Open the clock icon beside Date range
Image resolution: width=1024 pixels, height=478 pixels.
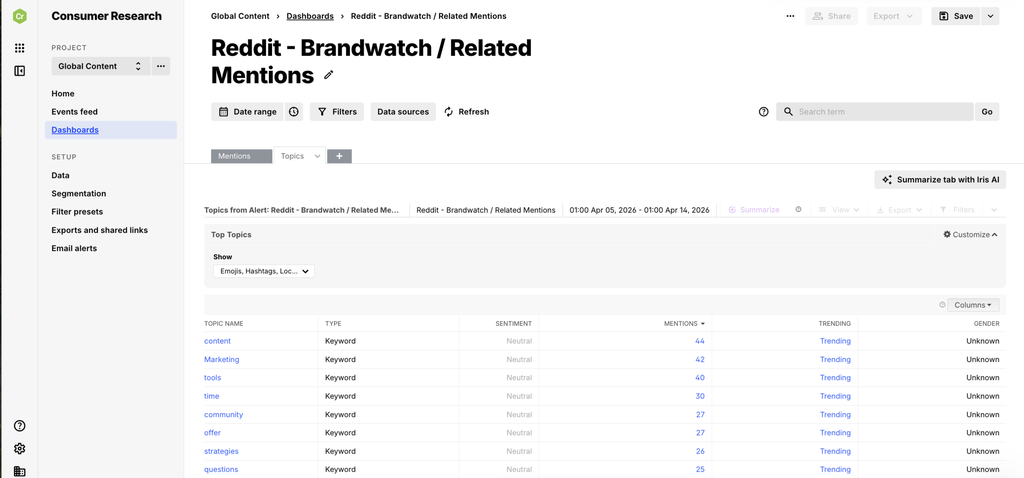click(294, 112)
